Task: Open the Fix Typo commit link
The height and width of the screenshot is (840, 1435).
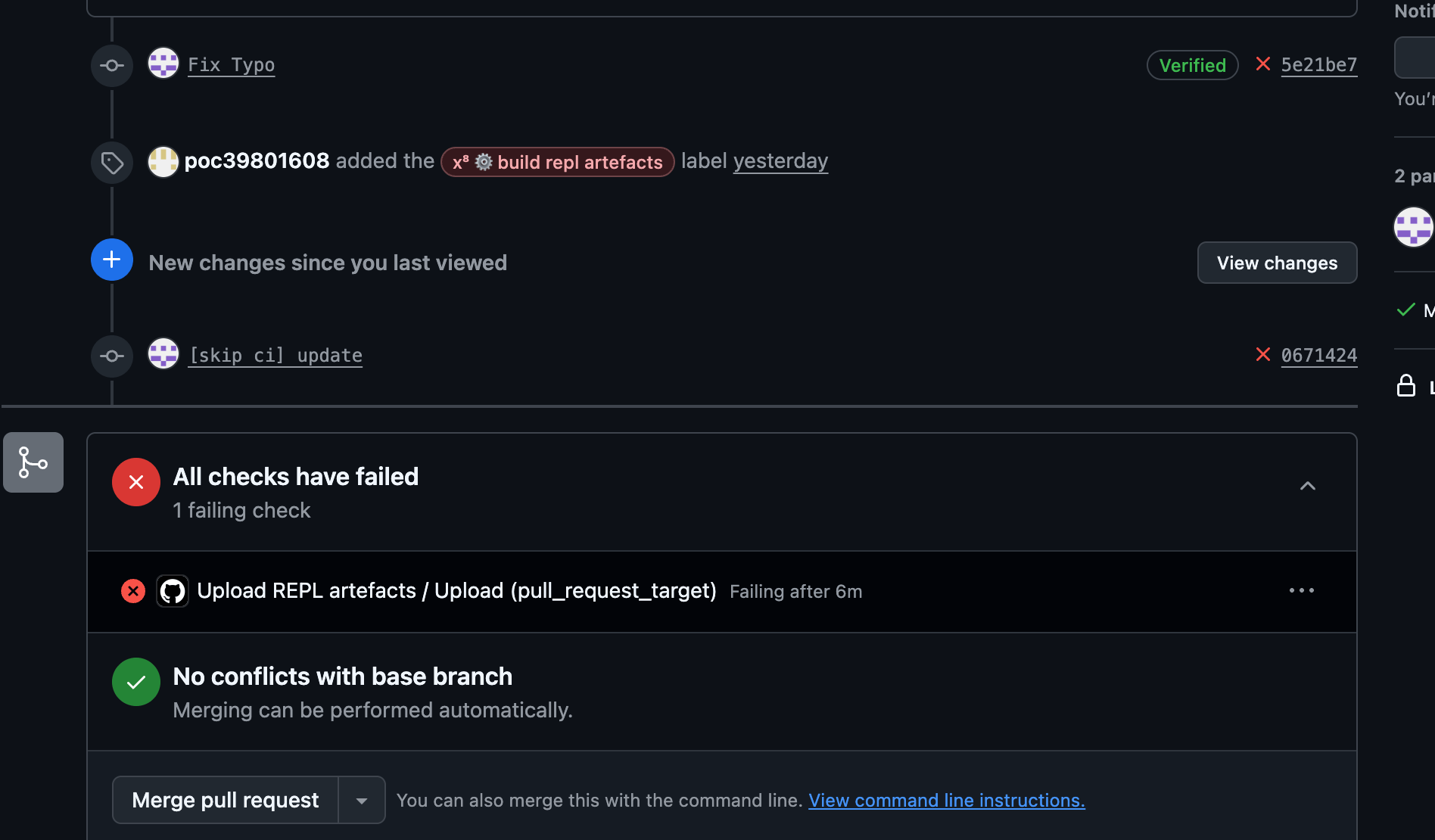Action: tap(231, 65)
